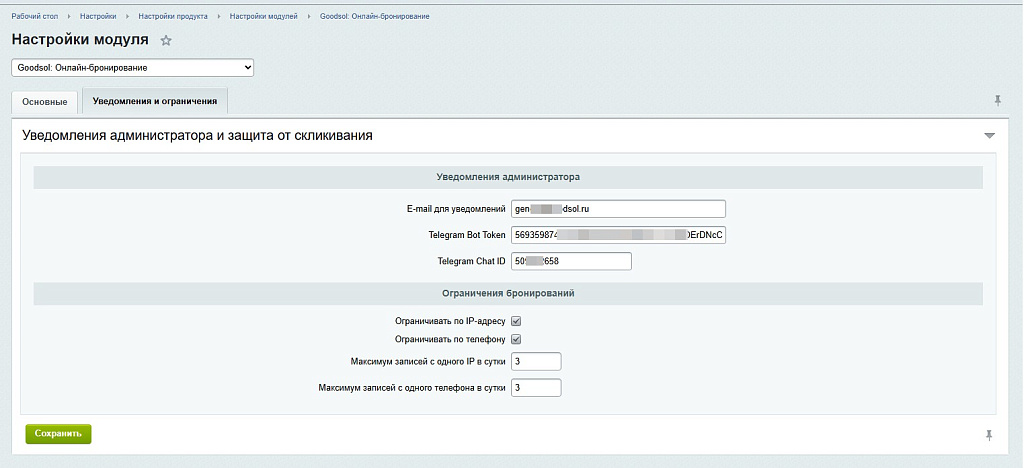Click the bottom pin icon near Save
Image resolution: width=1024 pixels, height=468 pixels.
[989, 435]
